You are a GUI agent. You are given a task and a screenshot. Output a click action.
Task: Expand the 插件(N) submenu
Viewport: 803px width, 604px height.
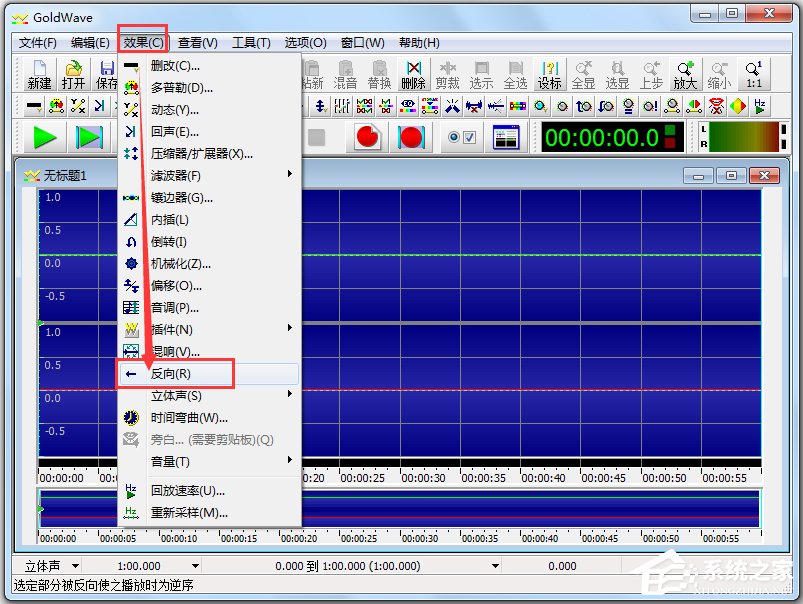click(209, 330)
